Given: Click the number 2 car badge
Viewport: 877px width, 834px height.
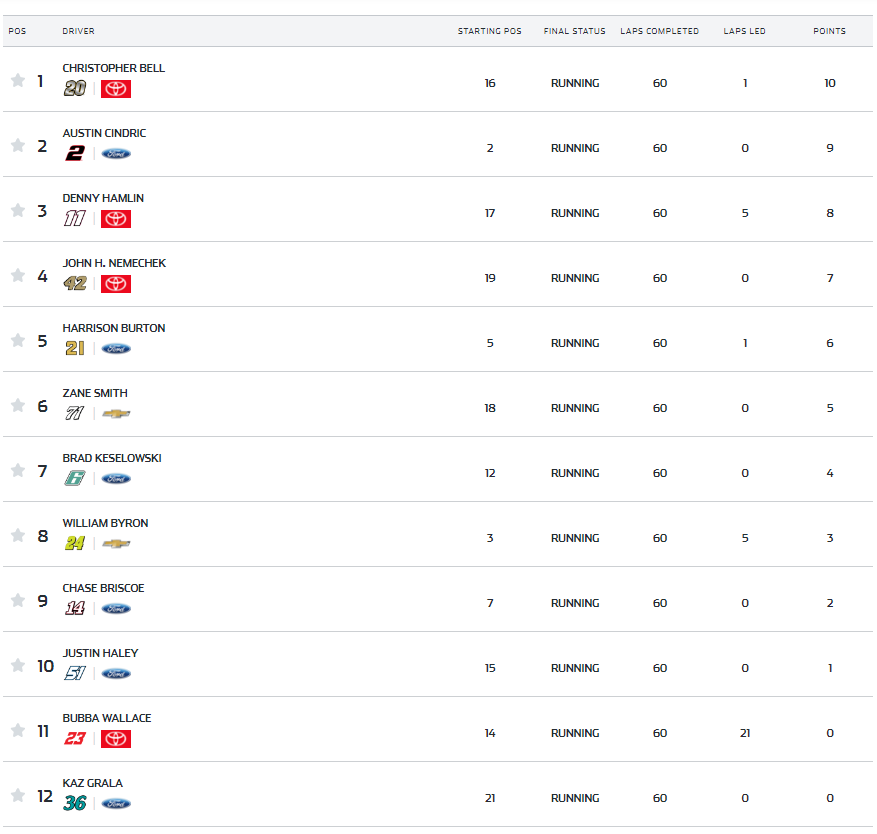Looking at the screenshot, I should point(75,153).
